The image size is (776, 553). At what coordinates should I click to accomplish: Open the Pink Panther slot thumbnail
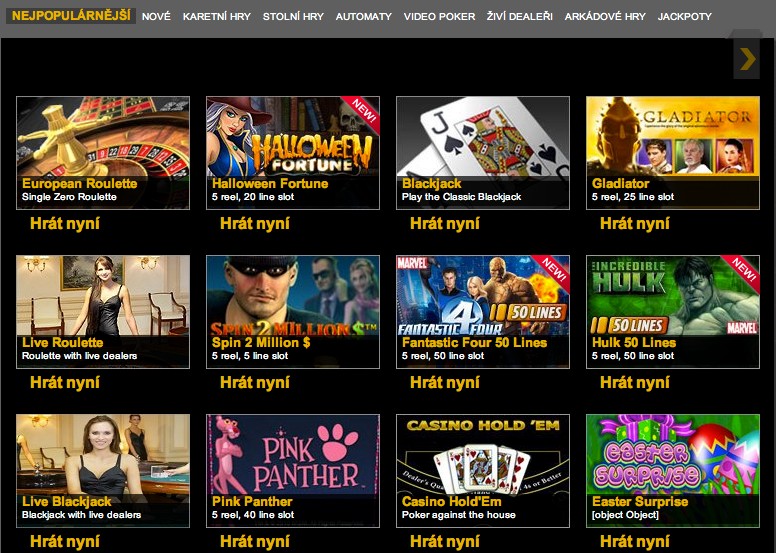293,471
